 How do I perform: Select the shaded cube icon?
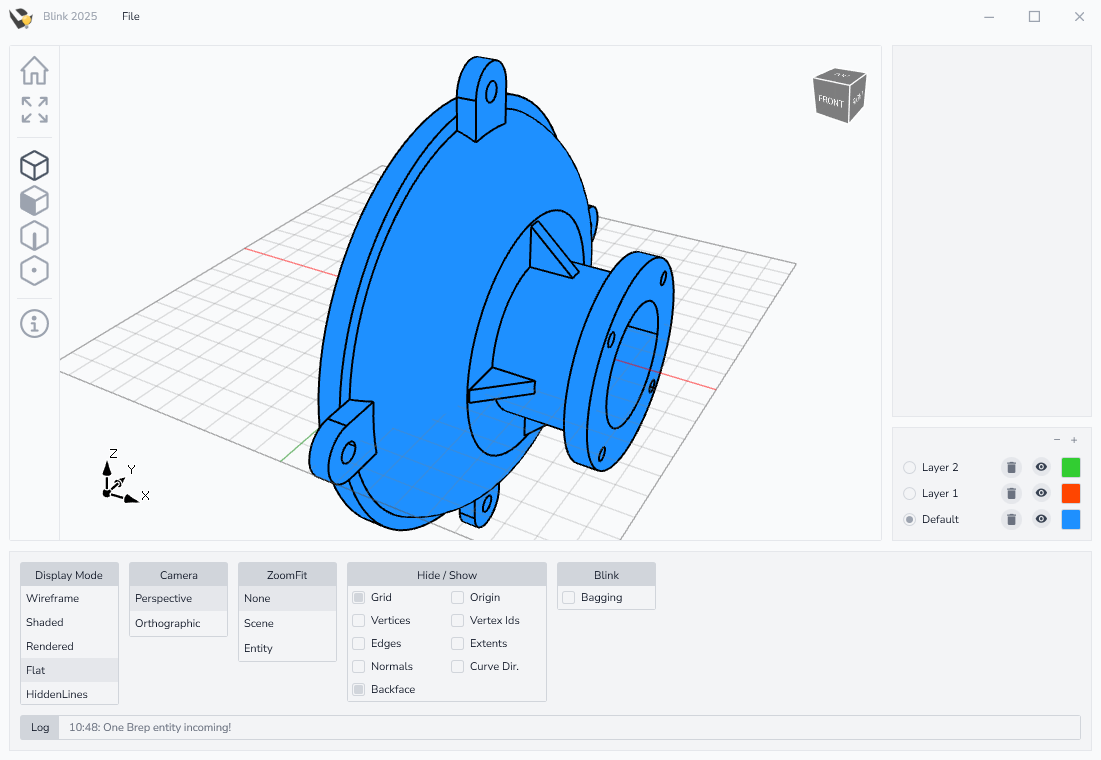(34, 201)
